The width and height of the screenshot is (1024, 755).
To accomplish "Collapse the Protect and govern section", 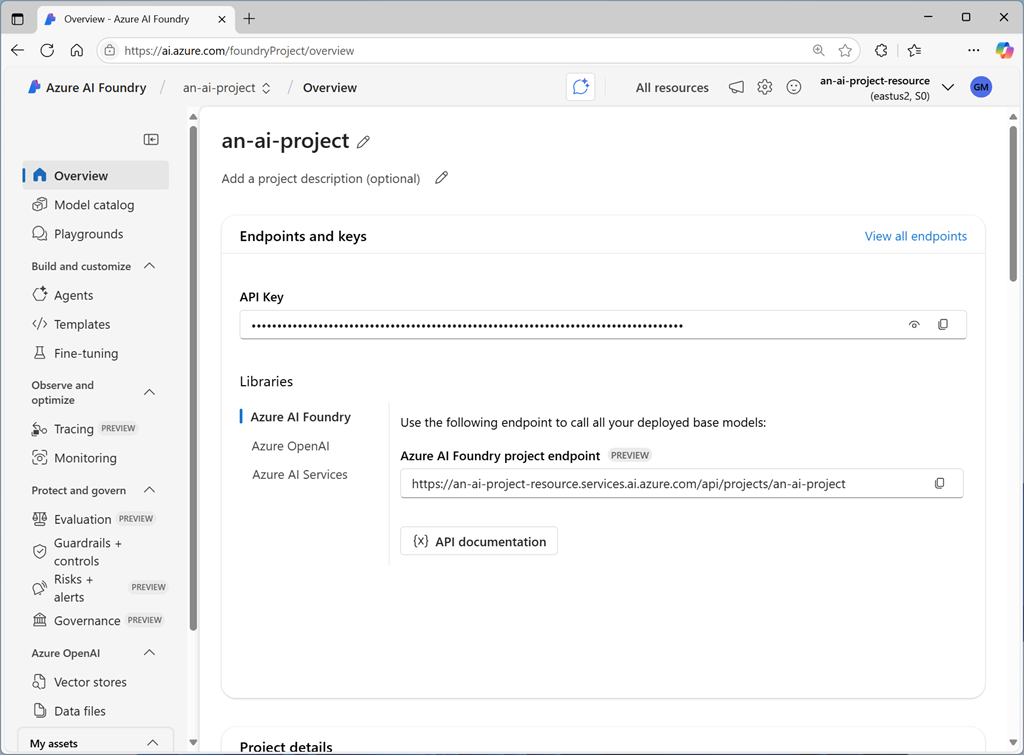I will (150, 490).
